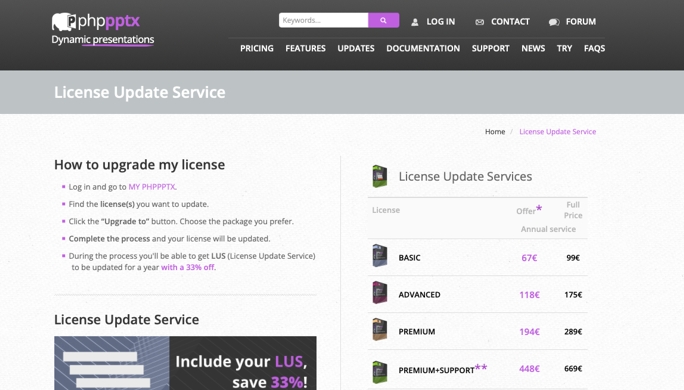Open the TRY menu item
The image size is (684, 390).
pyautogui.click(x=564, y=48)
